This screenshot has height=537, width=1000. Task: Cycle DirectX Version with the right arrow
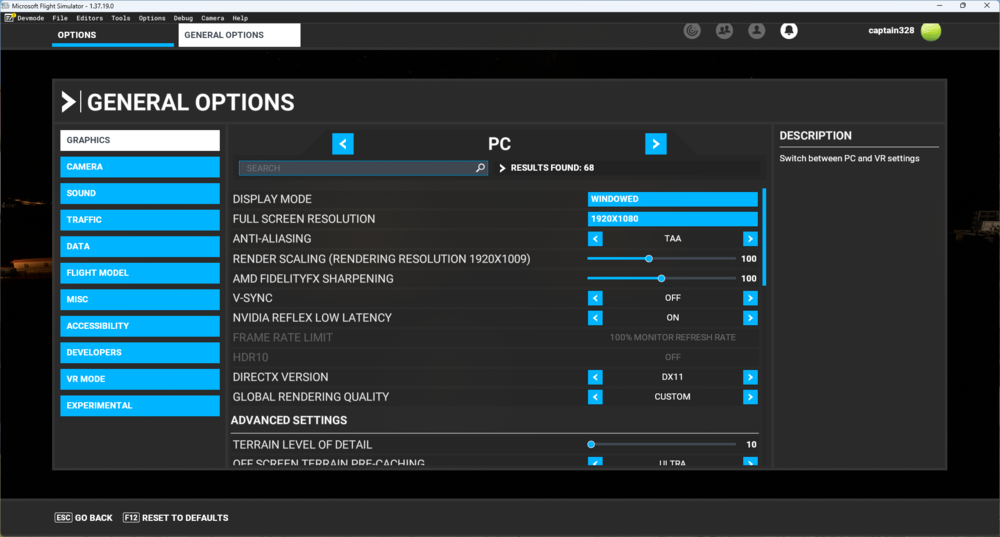tap(750, 377)
